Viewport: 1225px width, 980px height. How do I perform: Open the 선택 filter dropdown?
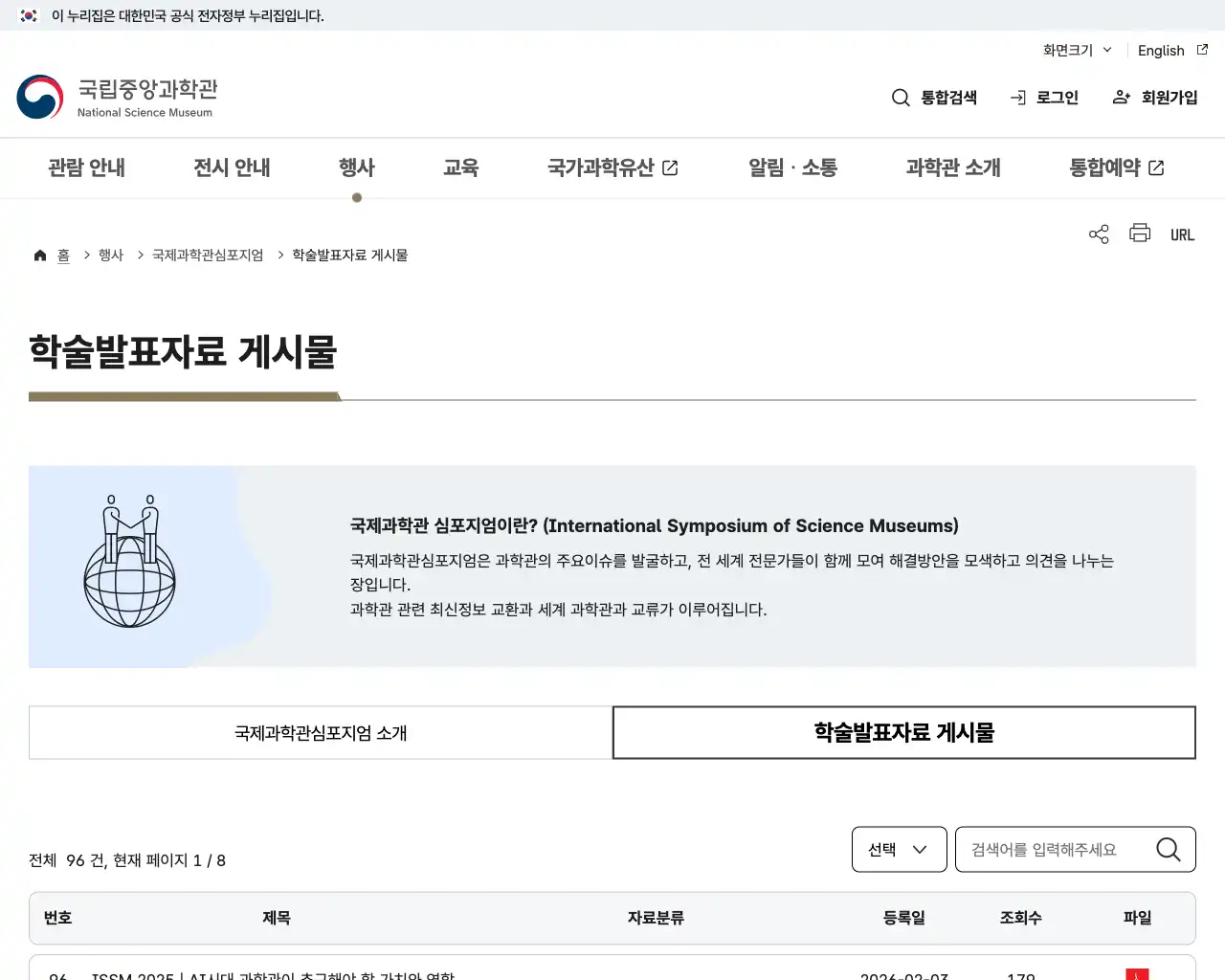[x=899, y=849]
